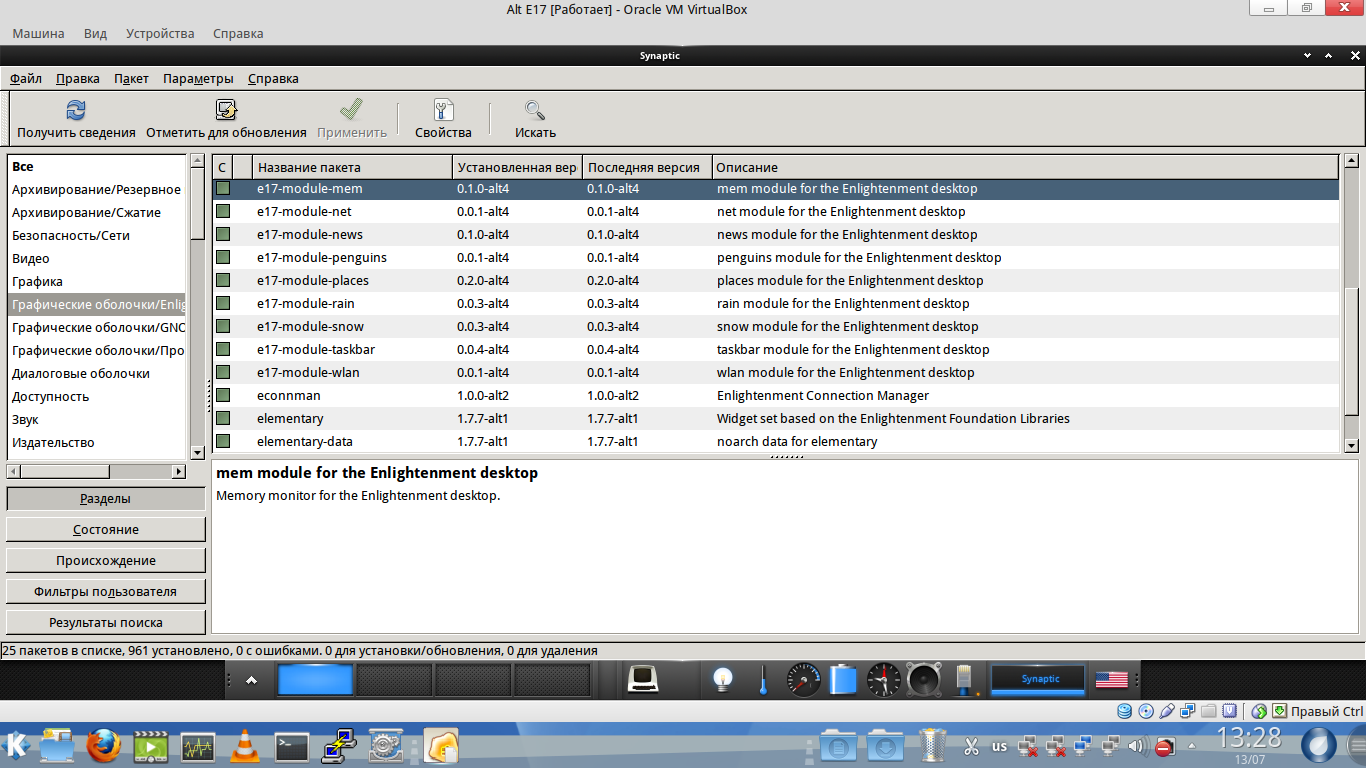Click the package list scroll-down arrow
Screen dimensions: 1366x768
click(1351, 446)
